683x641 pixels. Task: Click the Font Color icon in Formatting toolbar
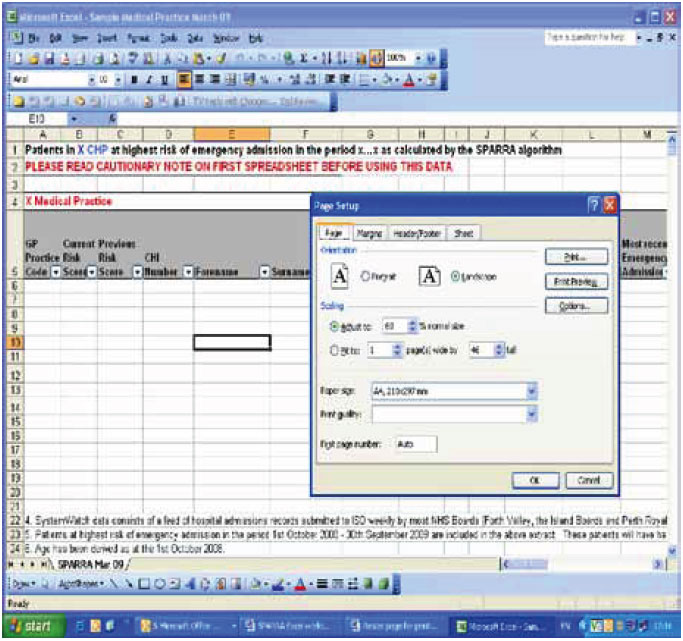[x=409, y=80]
